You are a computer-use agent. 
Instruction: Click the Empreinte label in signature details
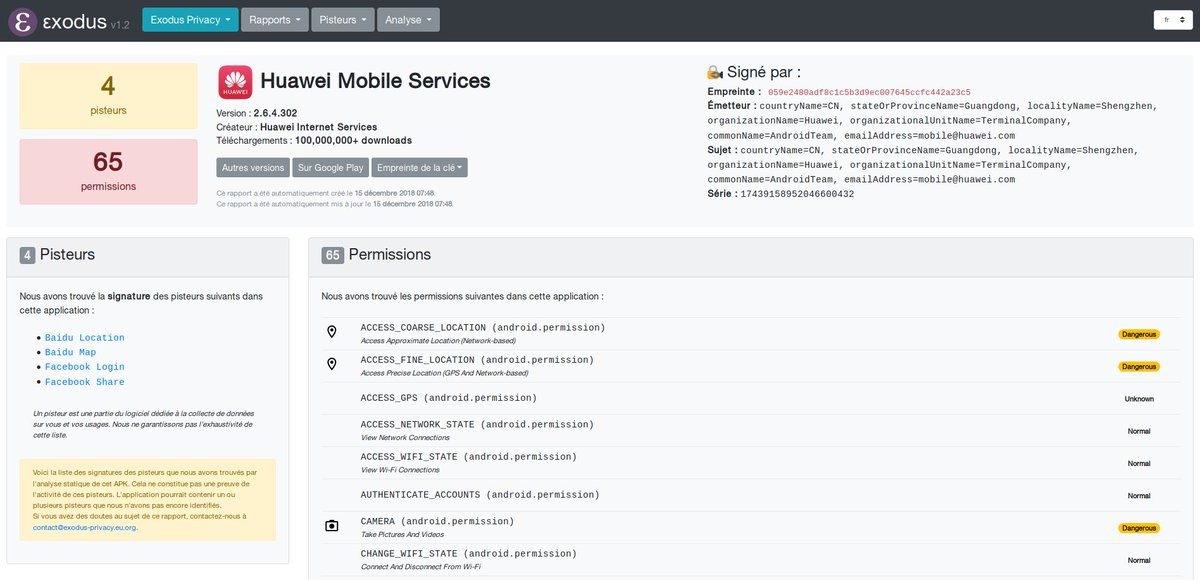click(734, 91)
